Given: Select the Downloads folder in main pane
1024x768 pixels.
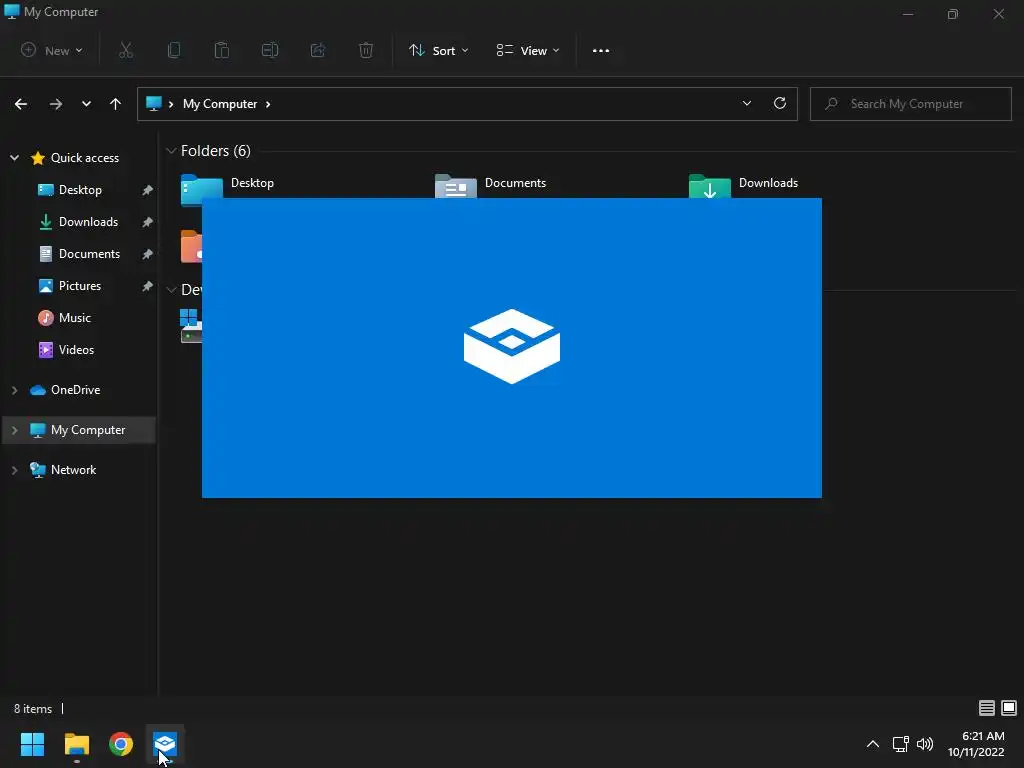Looking at the screenshot, I should pos(744,187).
